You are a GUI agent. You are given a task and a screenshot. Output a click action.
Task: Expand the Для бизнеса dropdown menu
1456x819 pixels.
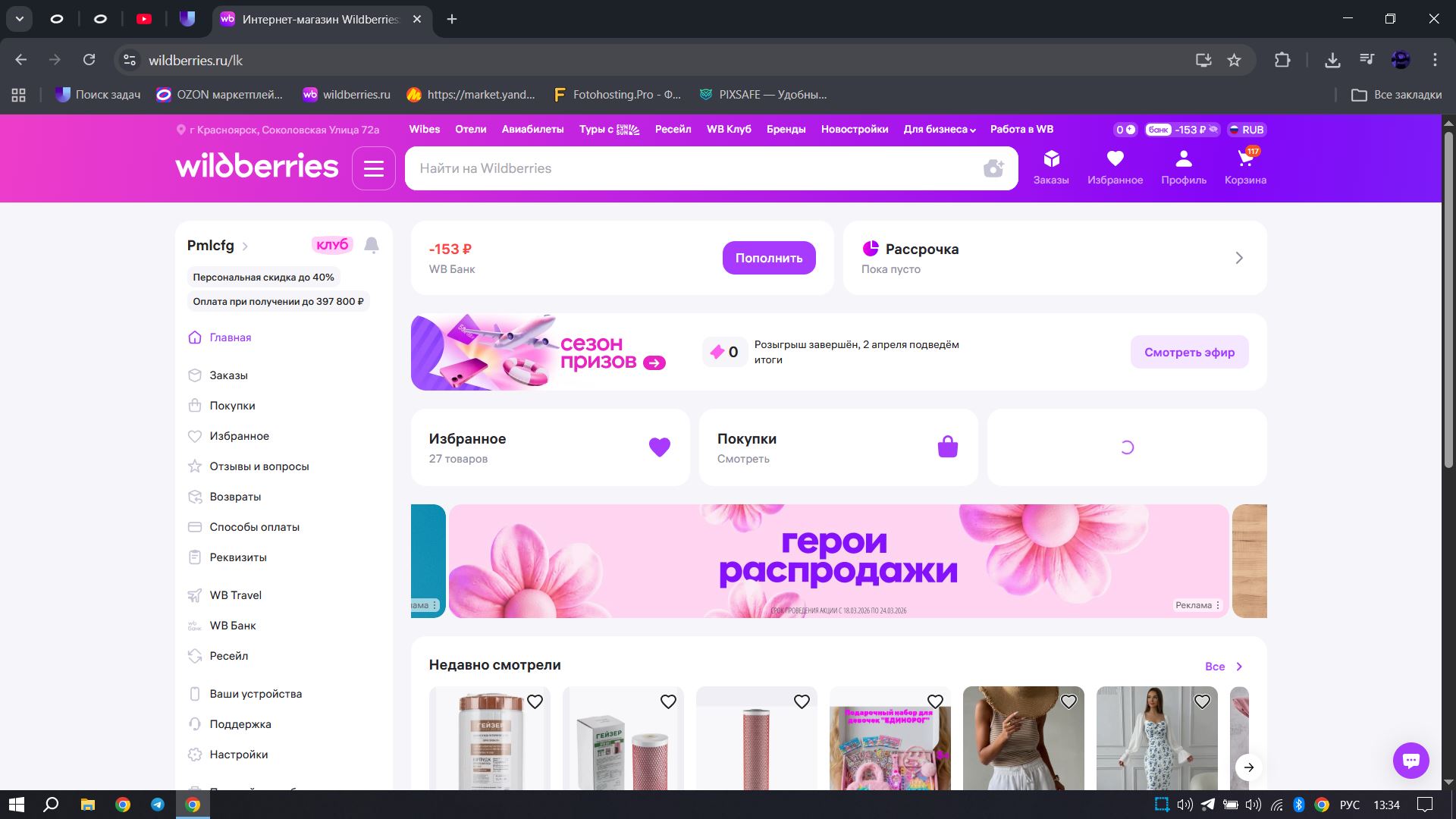coord(940,130)
